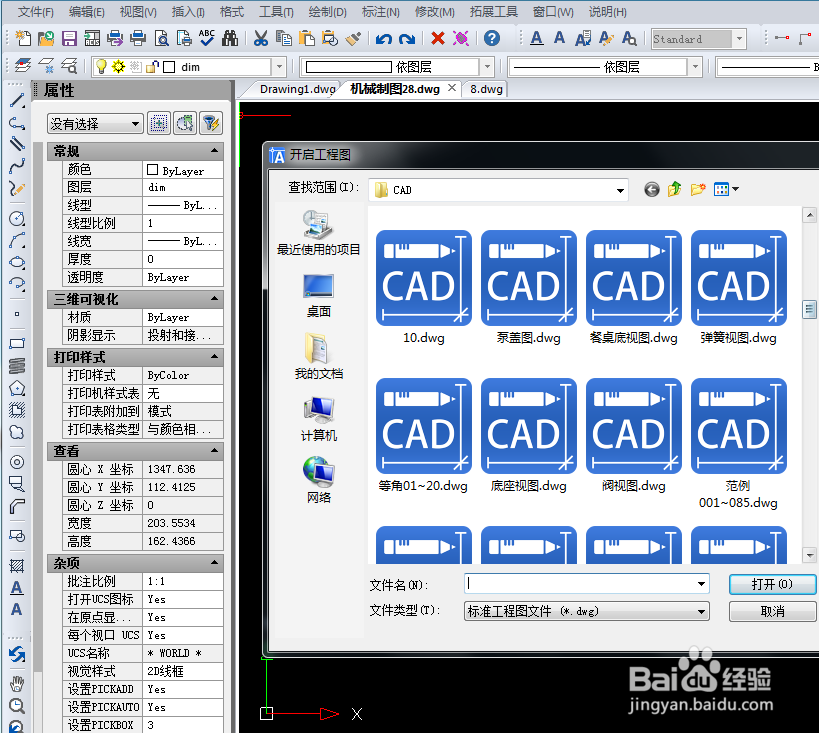
Task: Click the 文件名 input field
Action: [x=579, y=584]
